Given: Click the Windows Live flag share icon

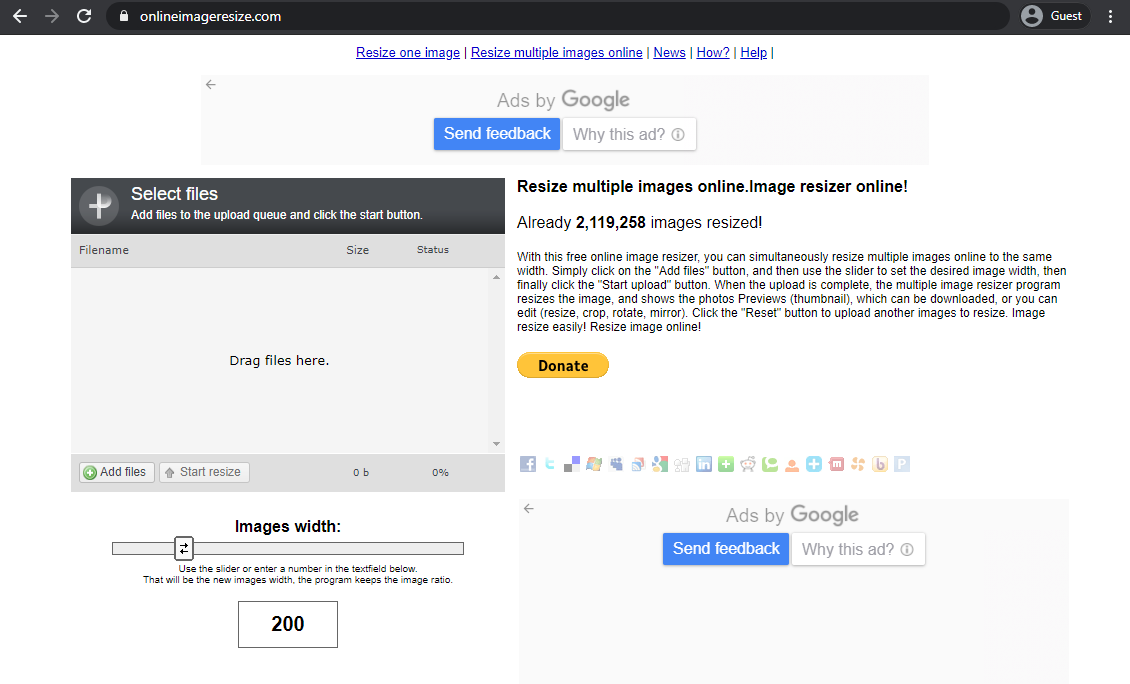Looking at the screenshot, I should pos(594,464).
